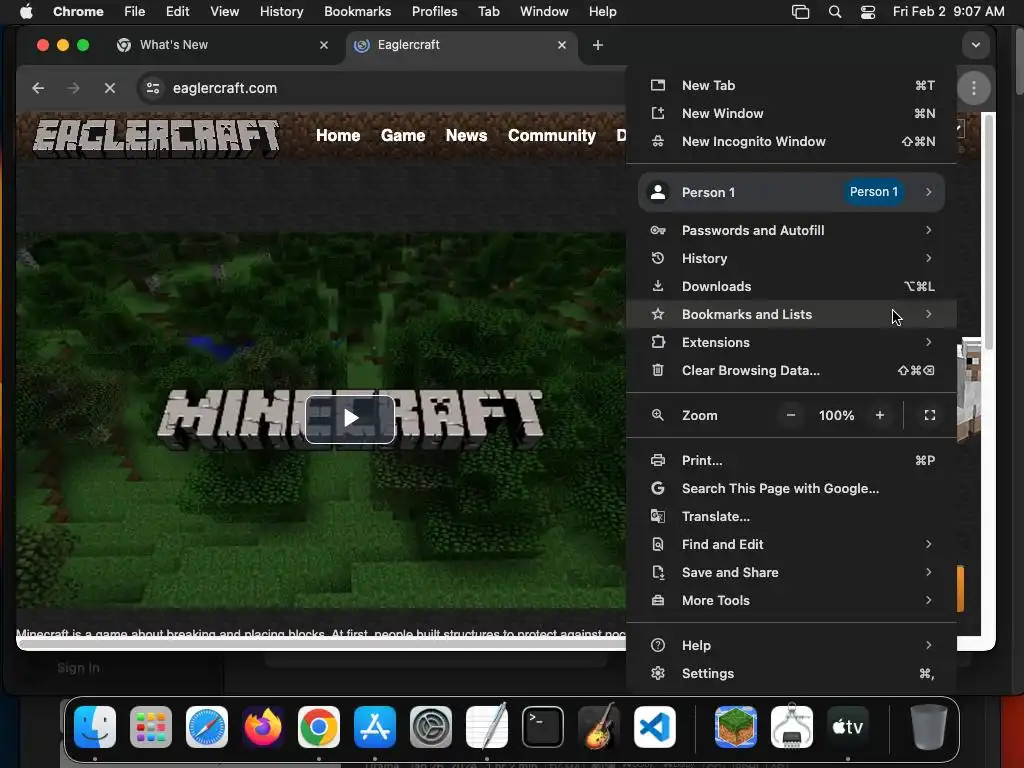This screenshot has width=1024, height=768.
Task: Enter fullscreen using the zoom row icon
Action: (930, 415)
